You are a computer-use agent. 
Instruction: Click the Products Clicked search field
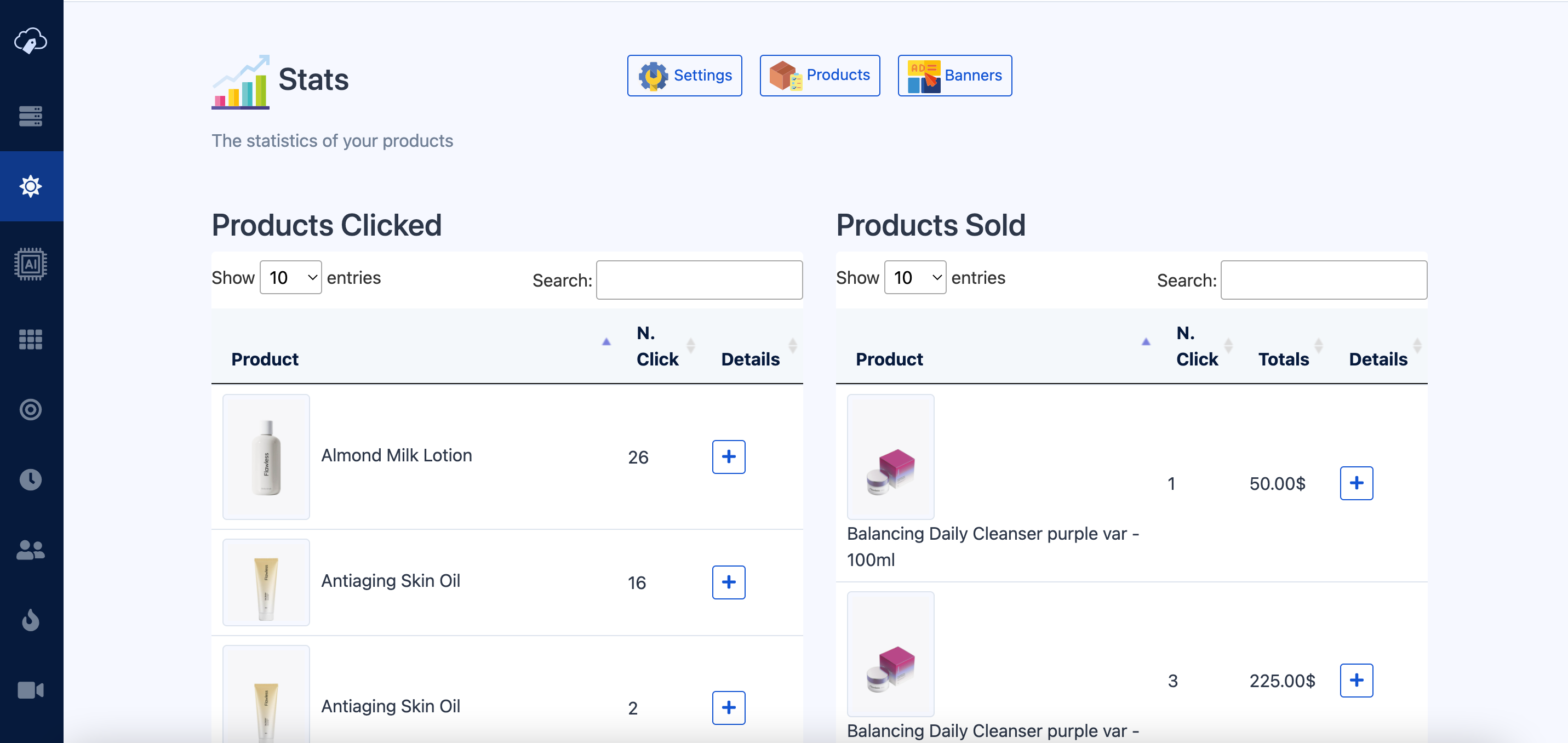pyautogui.click(x=699, y=280)
